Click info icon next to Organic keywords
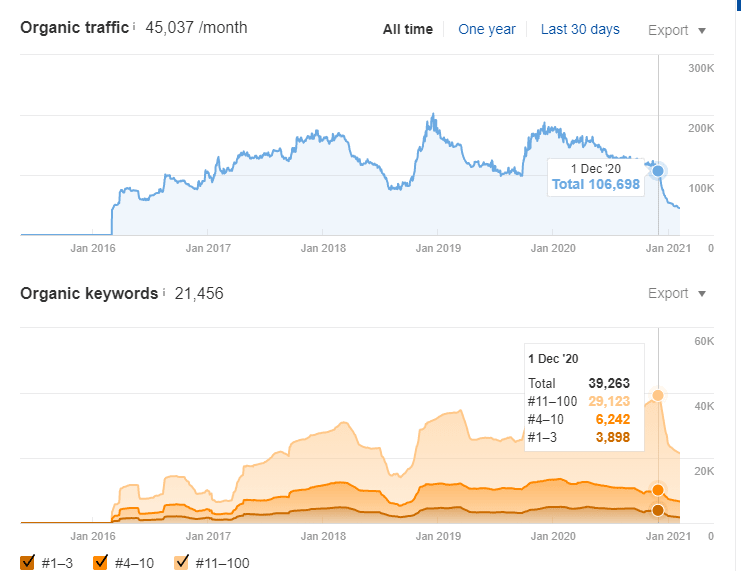 pos(164,293)
